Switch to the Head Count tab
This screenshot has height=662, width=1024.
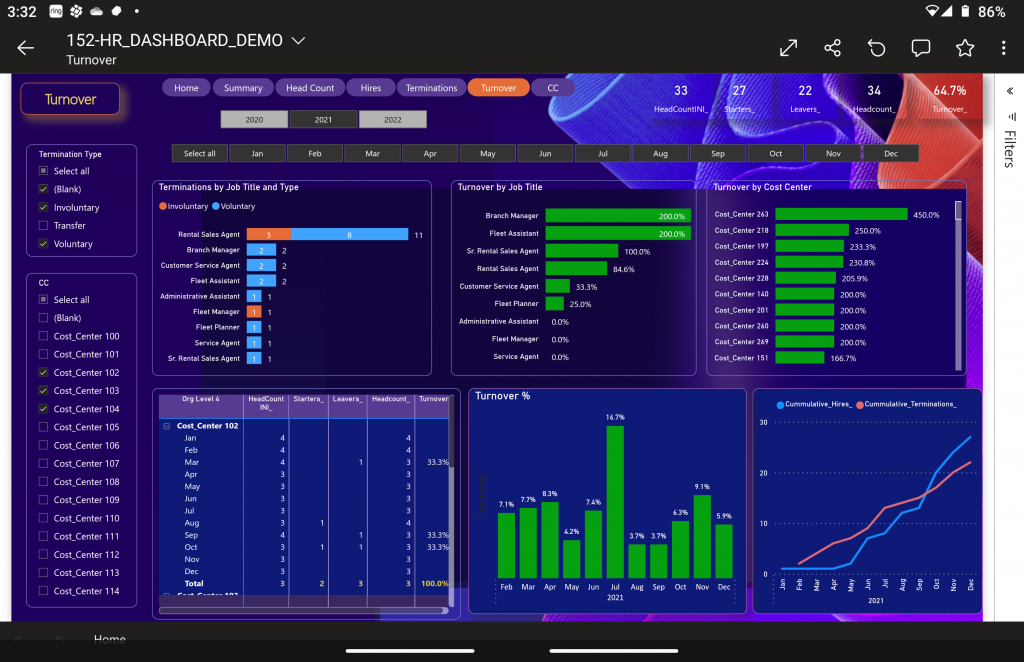click(310, 88)
